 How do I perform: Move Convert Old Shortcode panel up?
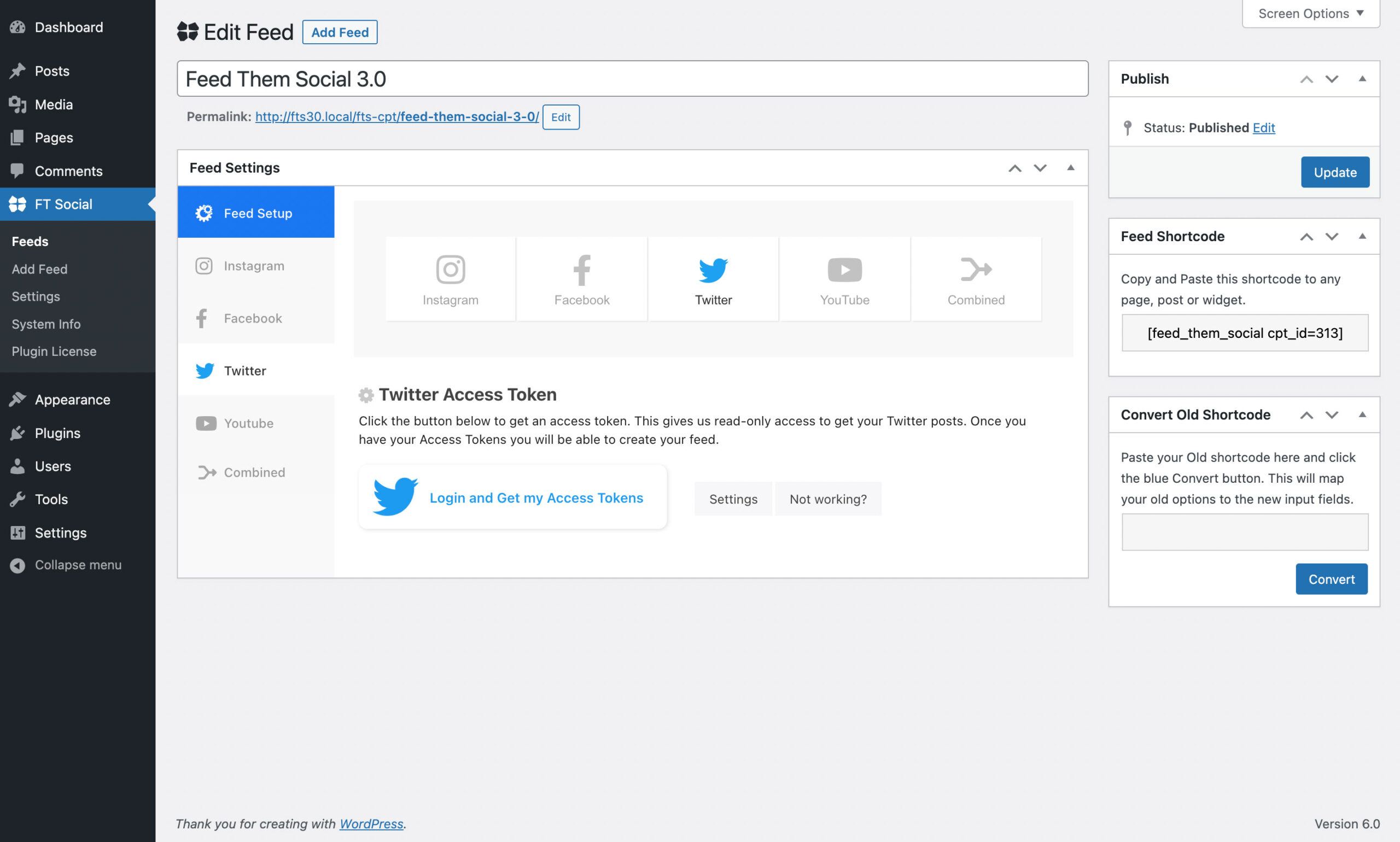pos(1306,415)
